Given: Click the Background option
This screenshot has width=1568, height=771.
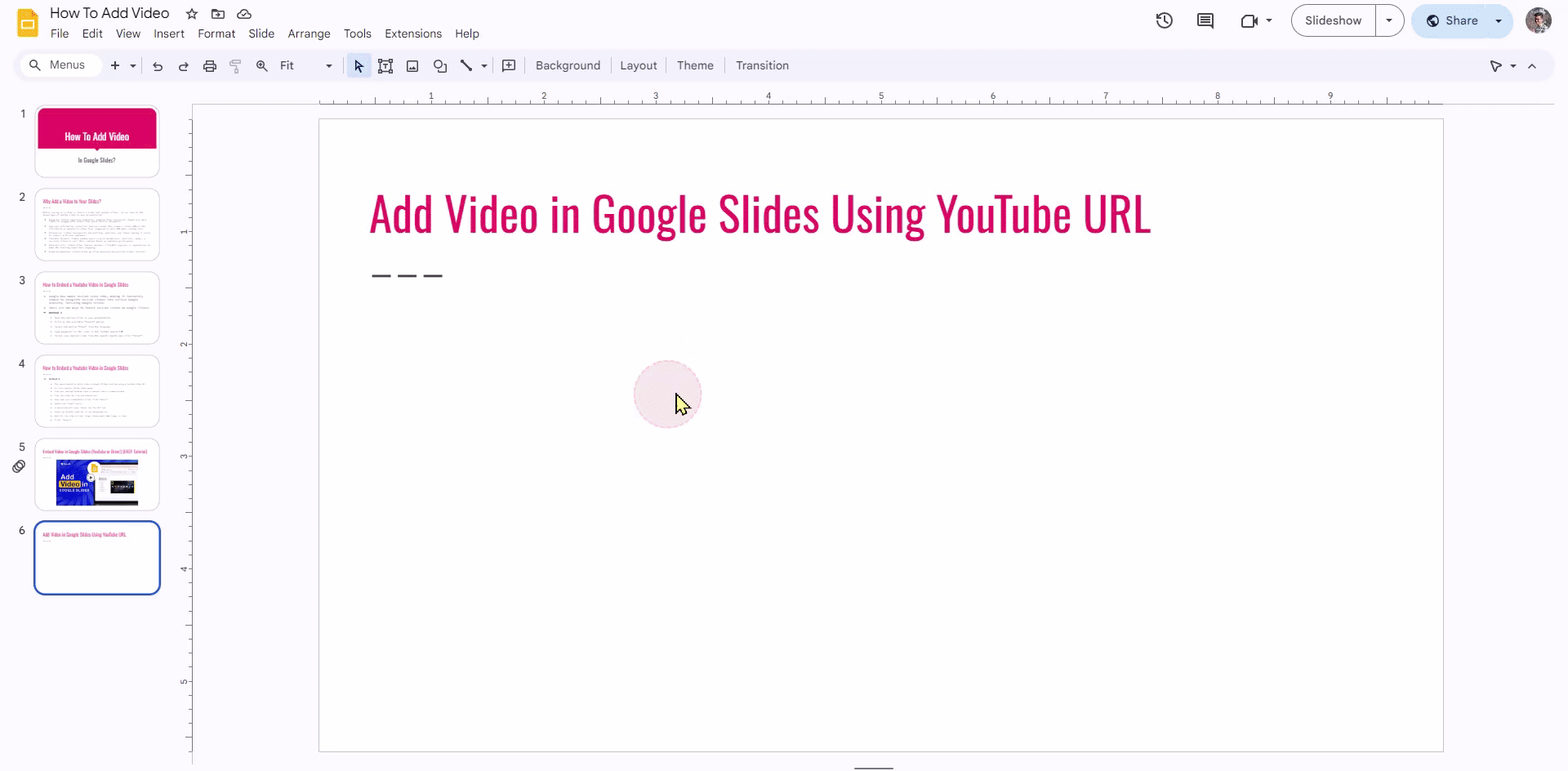Looking at the screenshot, I should (567, 65).
